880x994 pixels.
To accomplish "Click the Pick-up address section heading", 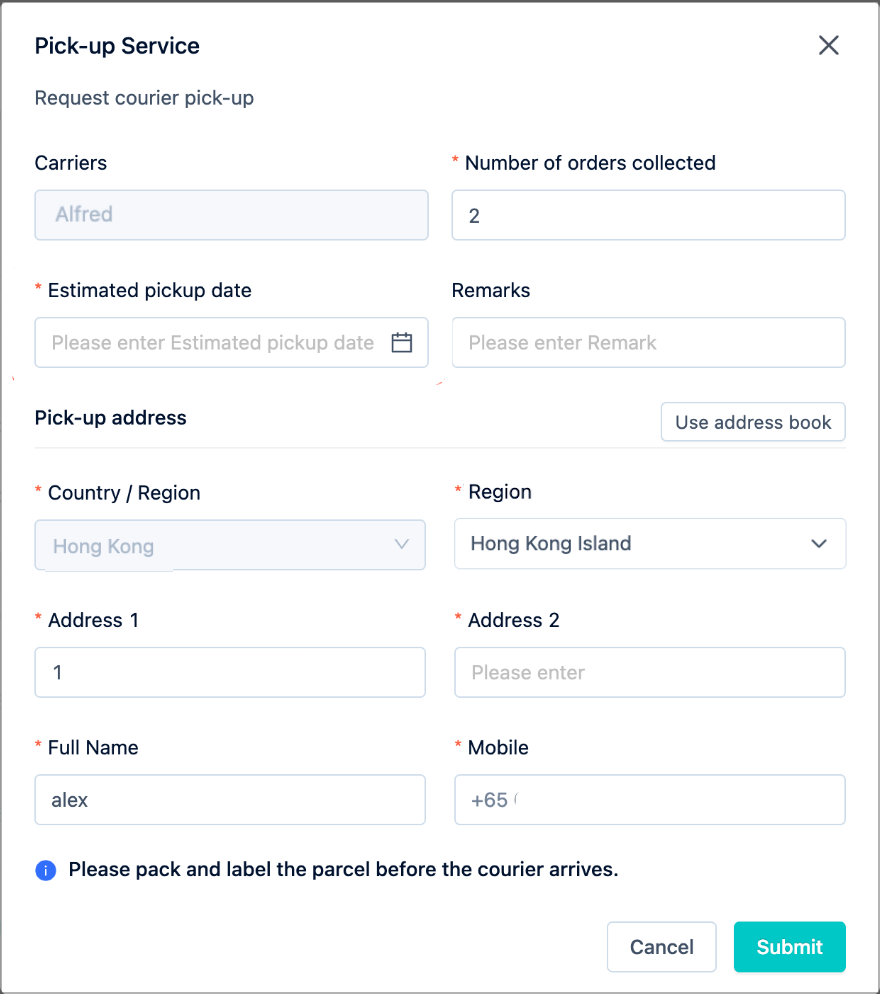I will click(110, 418).
